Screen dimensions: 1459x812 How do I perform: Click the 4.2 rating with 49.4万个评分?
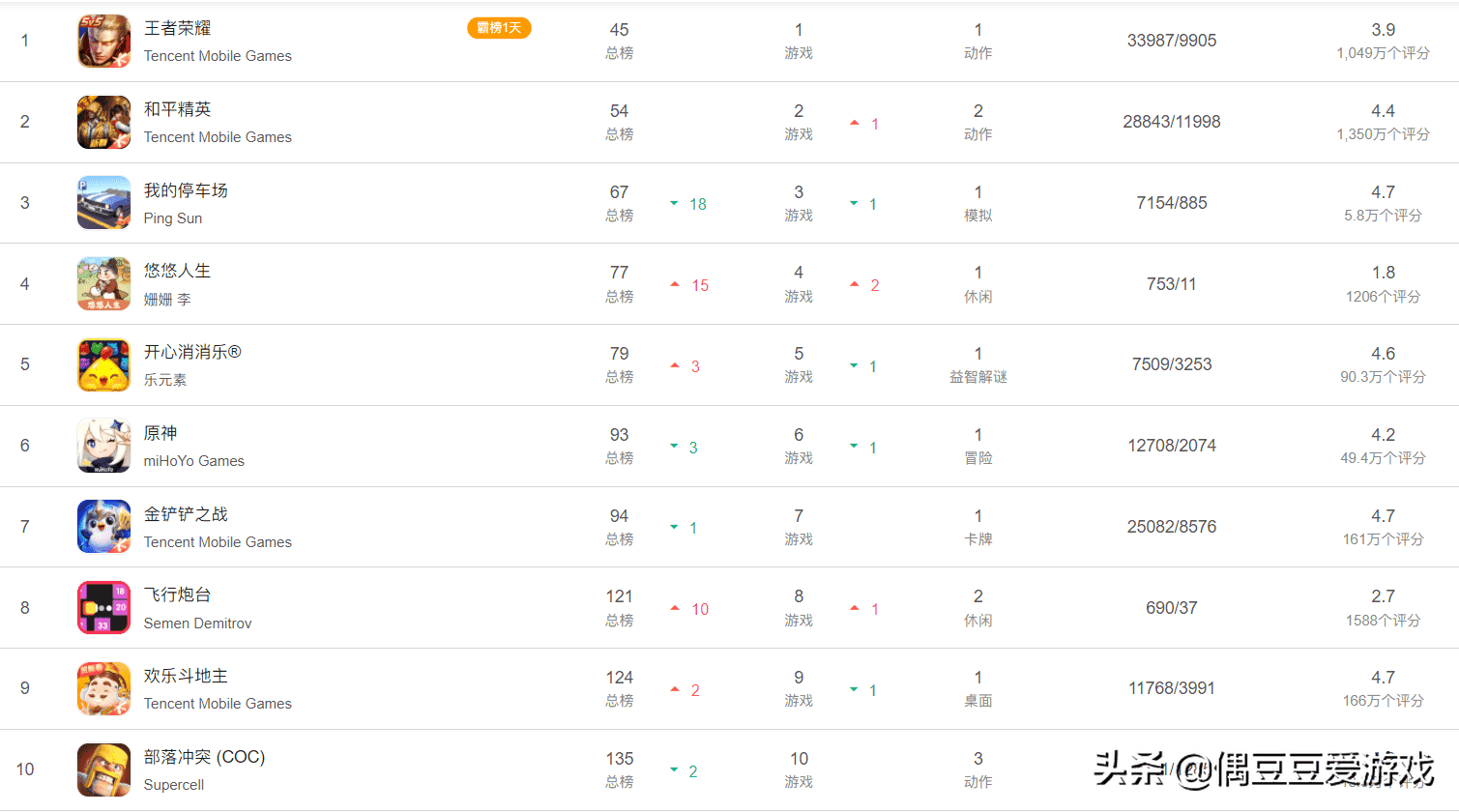click(1384, 446)
